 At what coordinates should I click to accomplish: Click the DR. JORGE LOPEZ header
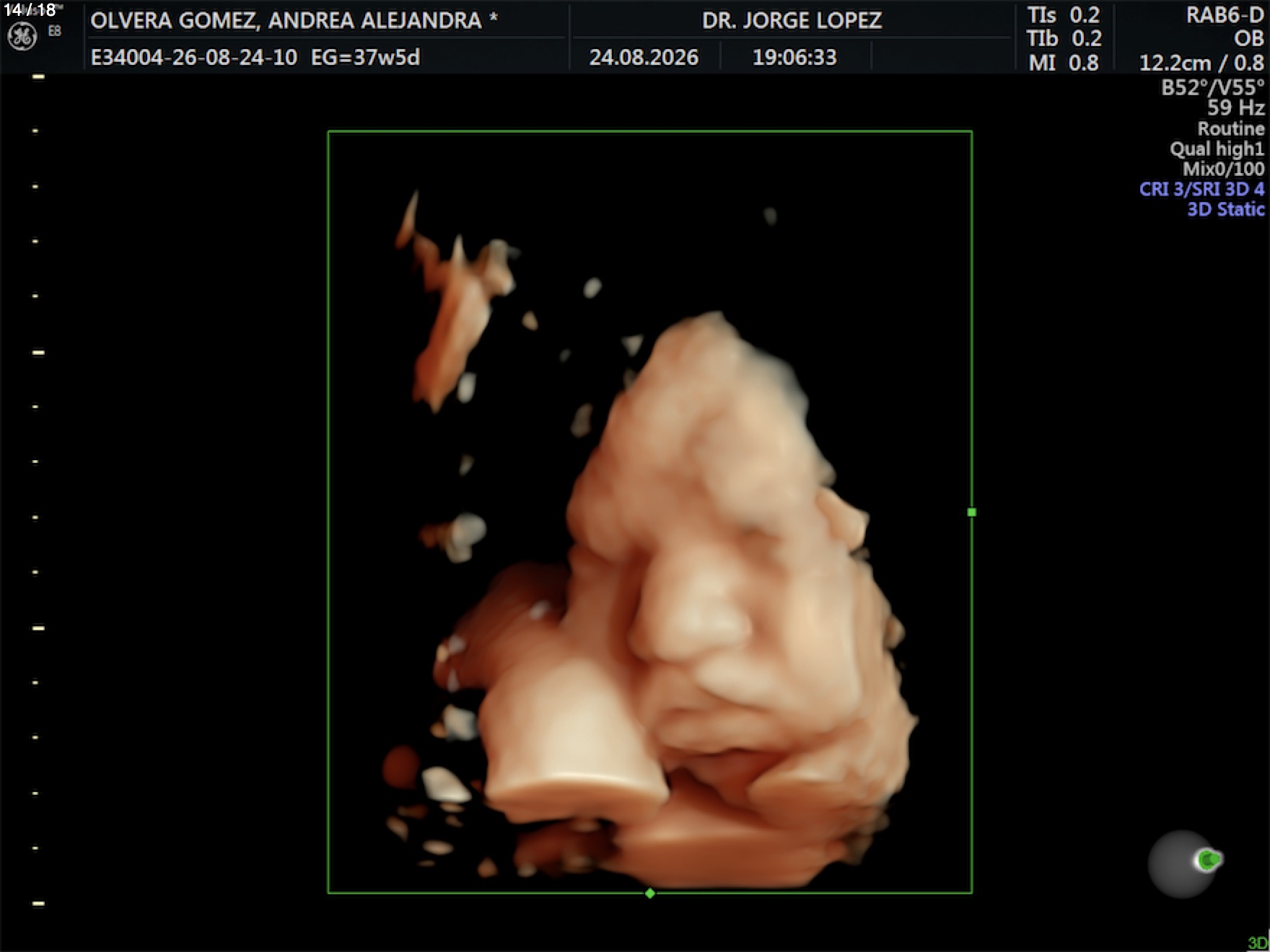[792, 20]
